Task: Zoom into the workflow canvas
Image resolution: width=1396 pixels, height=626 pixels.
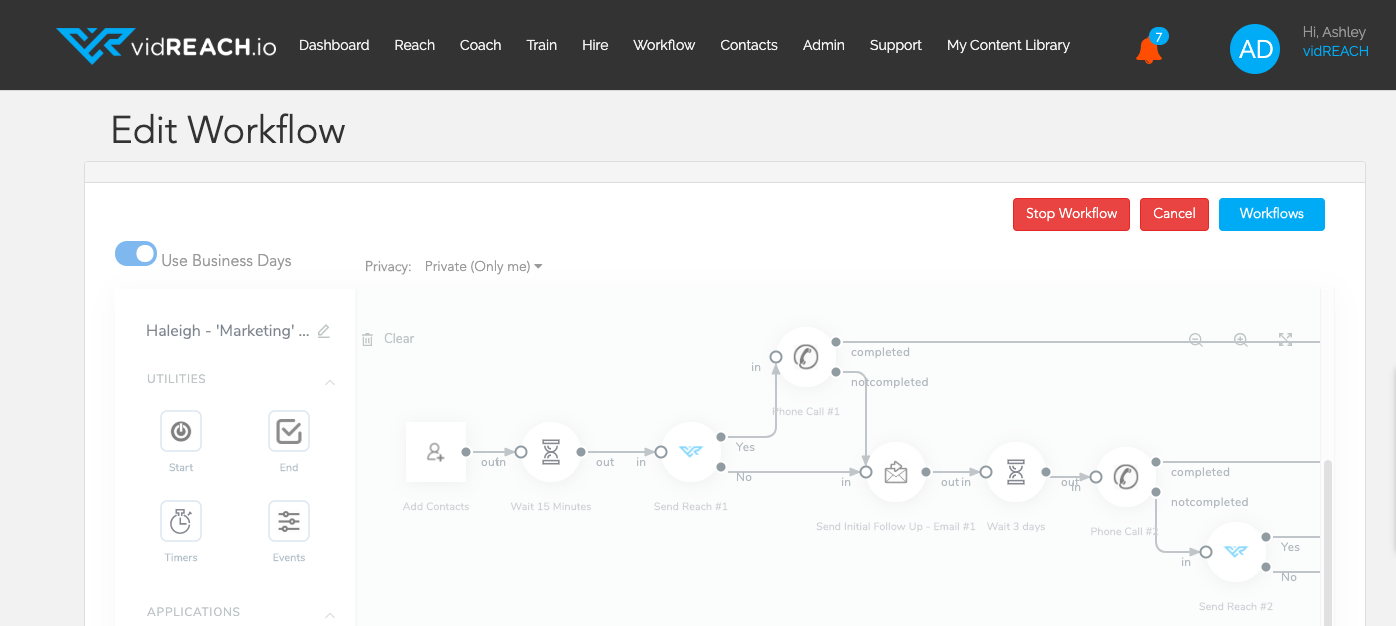Action: pyautogui.click(x=1241, y=340)
